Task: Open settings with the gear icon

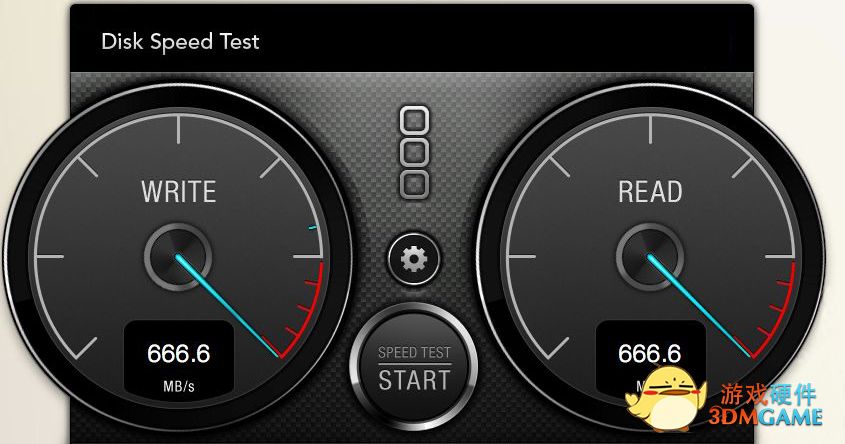Action: 414,259
